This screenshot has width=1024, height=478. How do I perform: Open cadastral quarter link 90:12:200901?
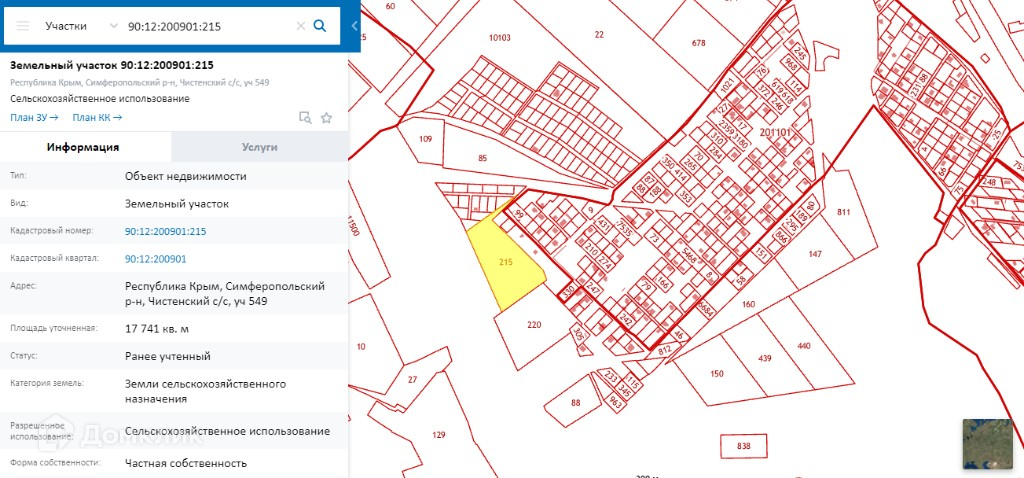pyautogui.click(x=155, y=259)
